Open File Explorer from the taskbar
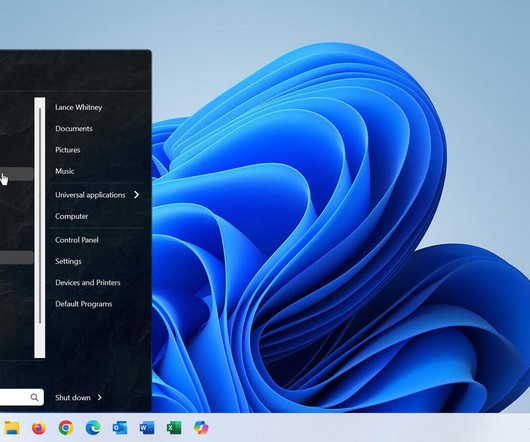The height and width of the screenshot is (442, 530). tap(11, 427)
